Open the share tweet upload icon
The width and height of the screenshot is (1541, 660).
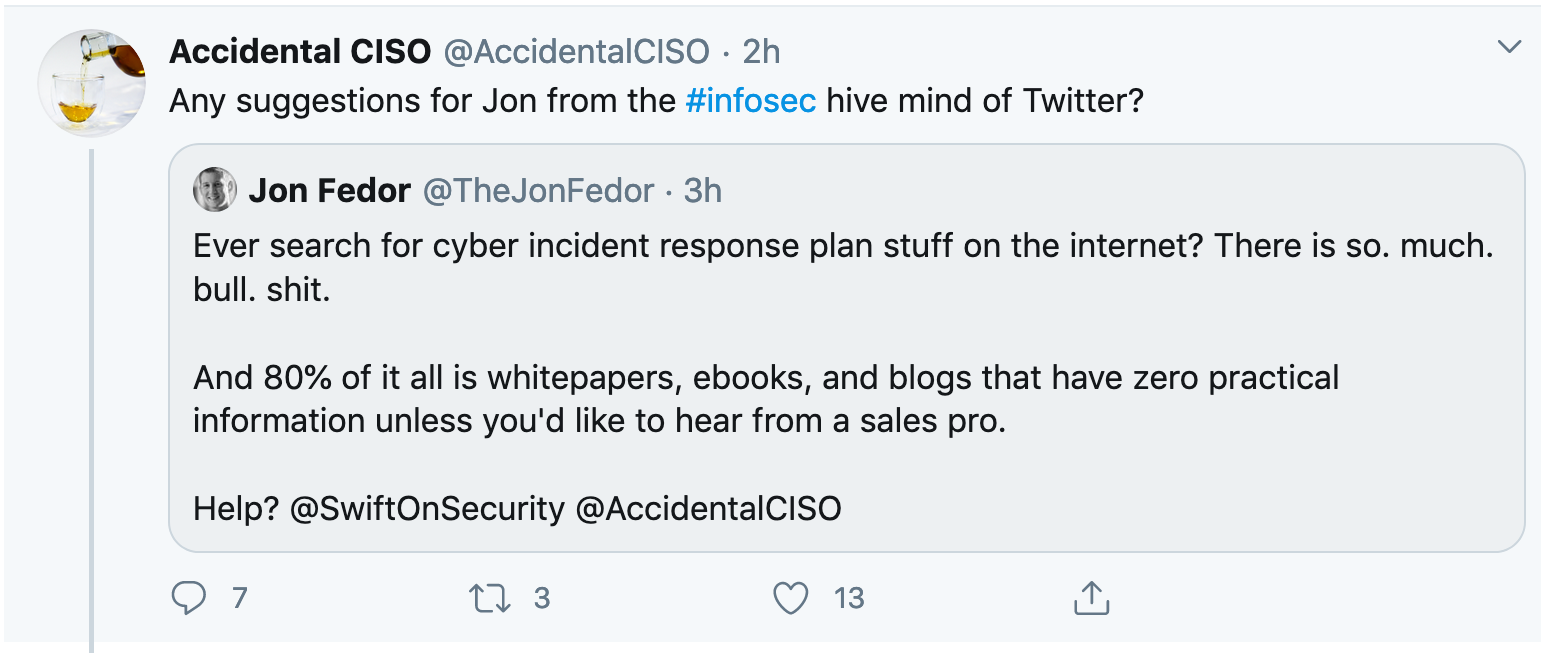coord(1092,597)
